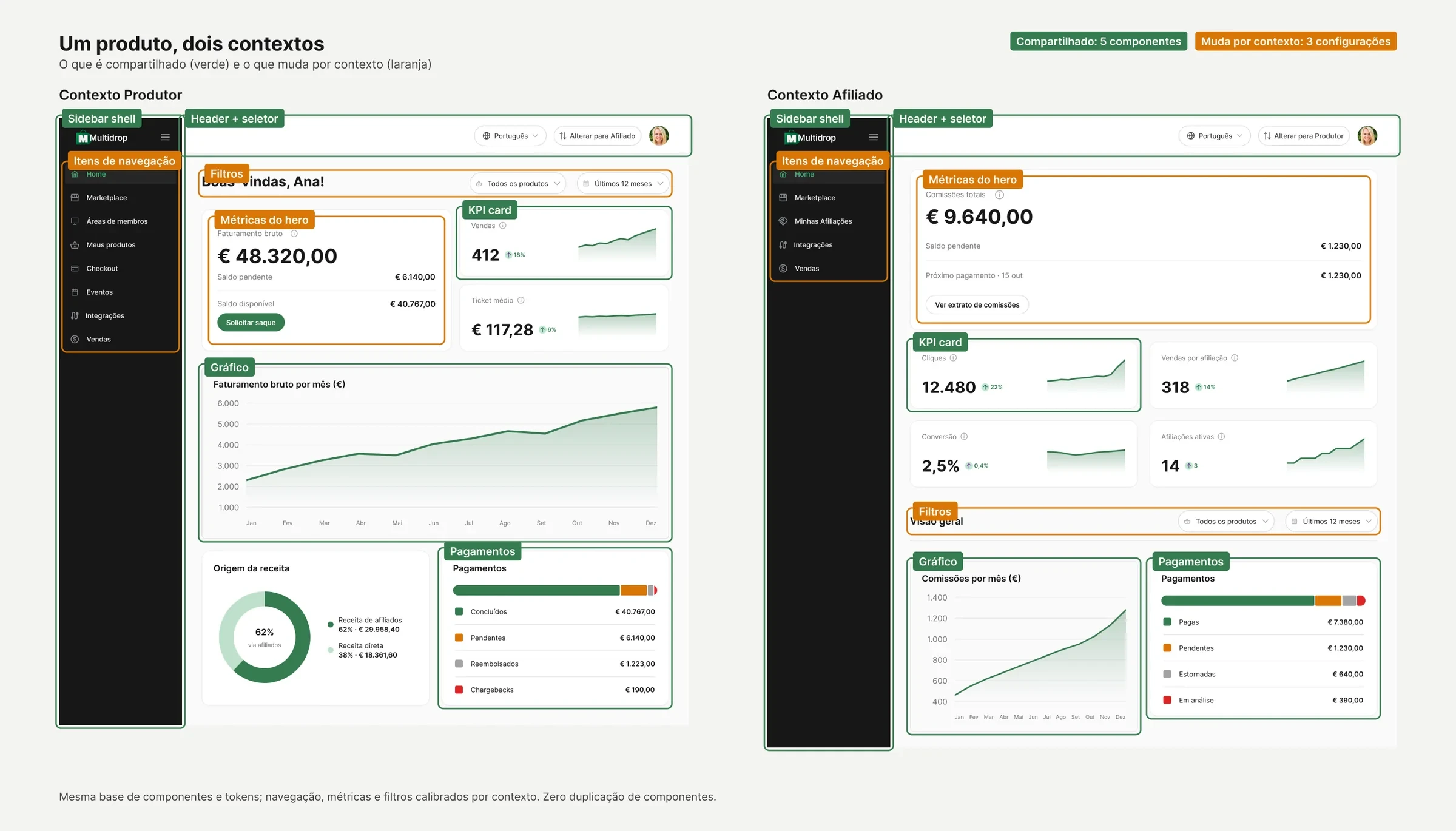Open Áreas de membros in Produtor sidebar

(x=120, y=221)
